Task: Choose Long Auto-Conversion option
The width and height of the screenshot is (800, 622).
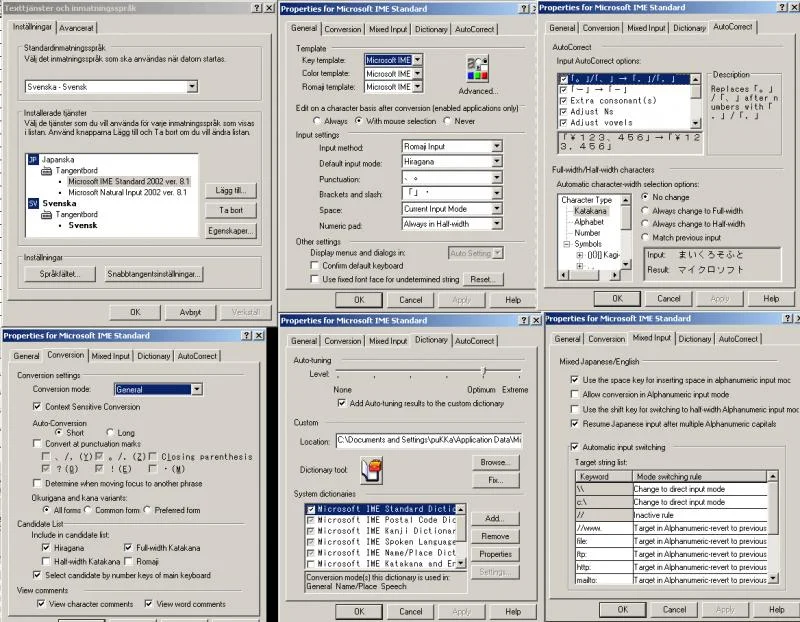Action: pyautogui.click(x=110, y=432)
